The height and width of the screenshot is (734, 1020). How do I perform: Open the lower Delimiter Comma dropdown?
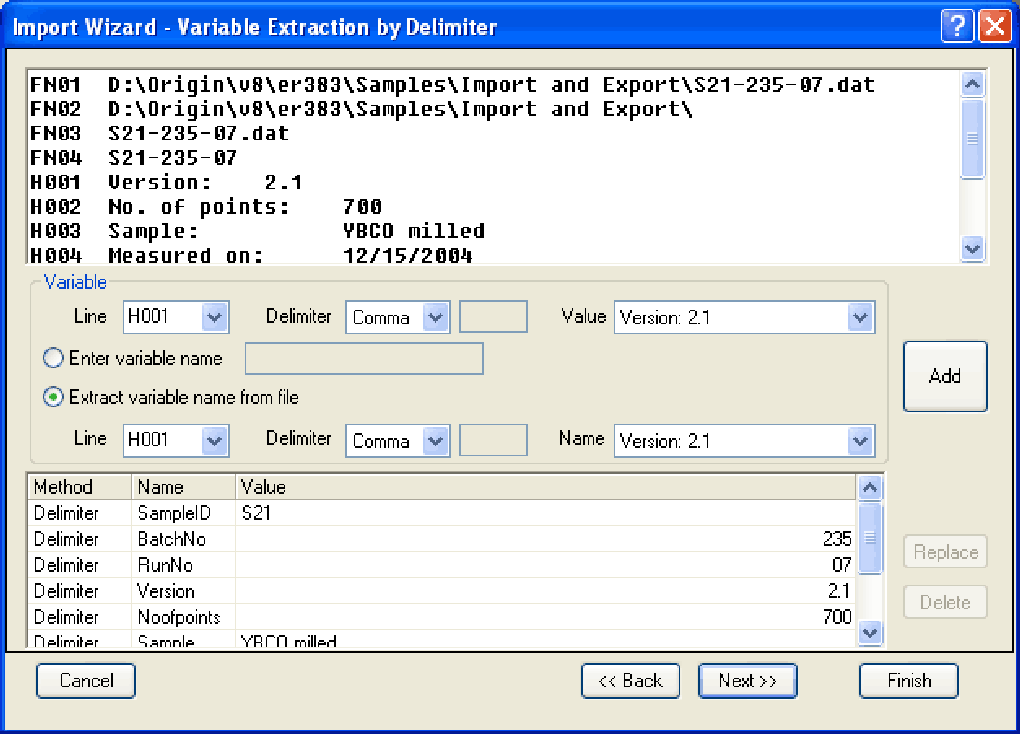pyautogui.click(x=435, y=441)
